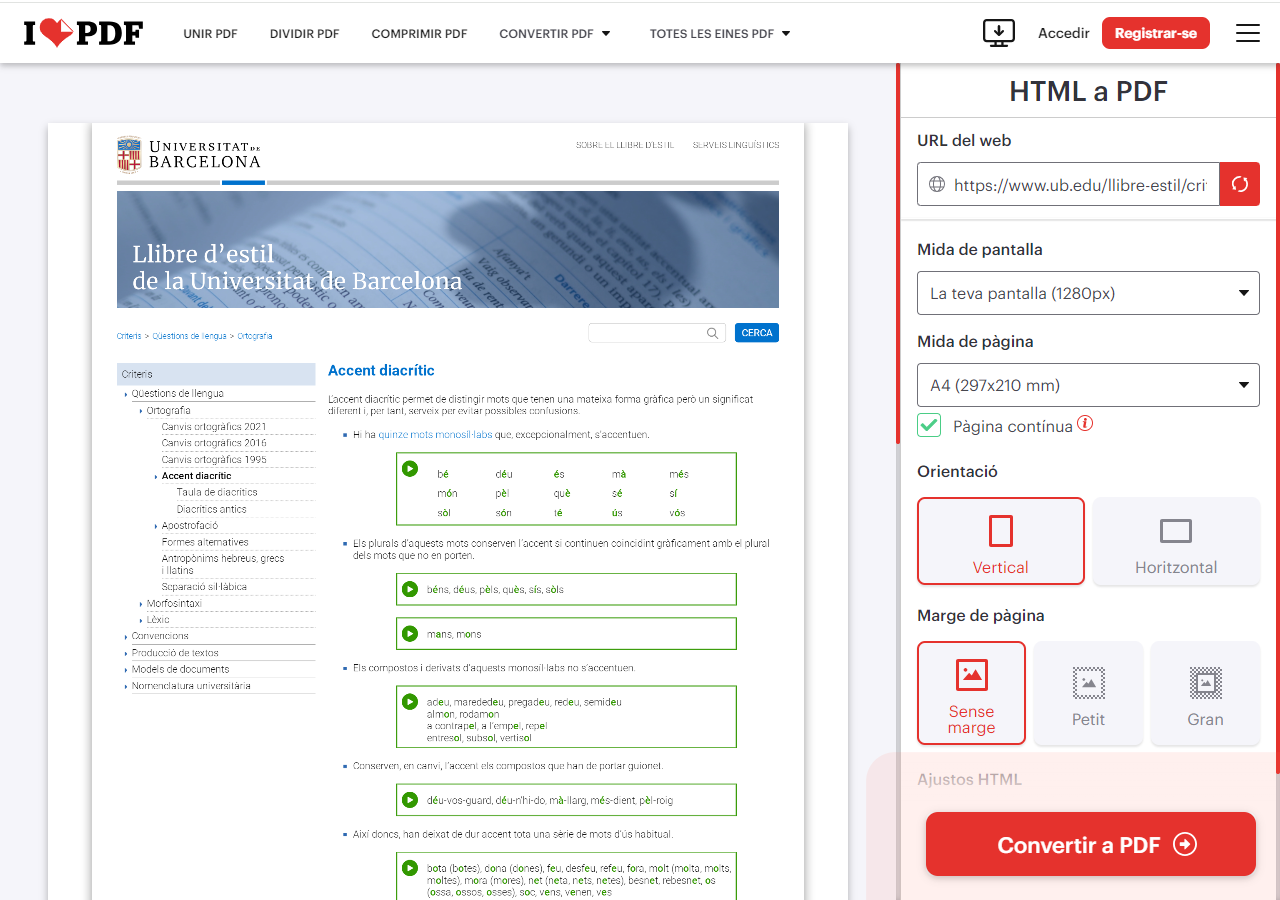The width and height of the screenshot is (1280, 900).
Task: Click the iLovePDF logo
Action: click(x=84, y=33)
